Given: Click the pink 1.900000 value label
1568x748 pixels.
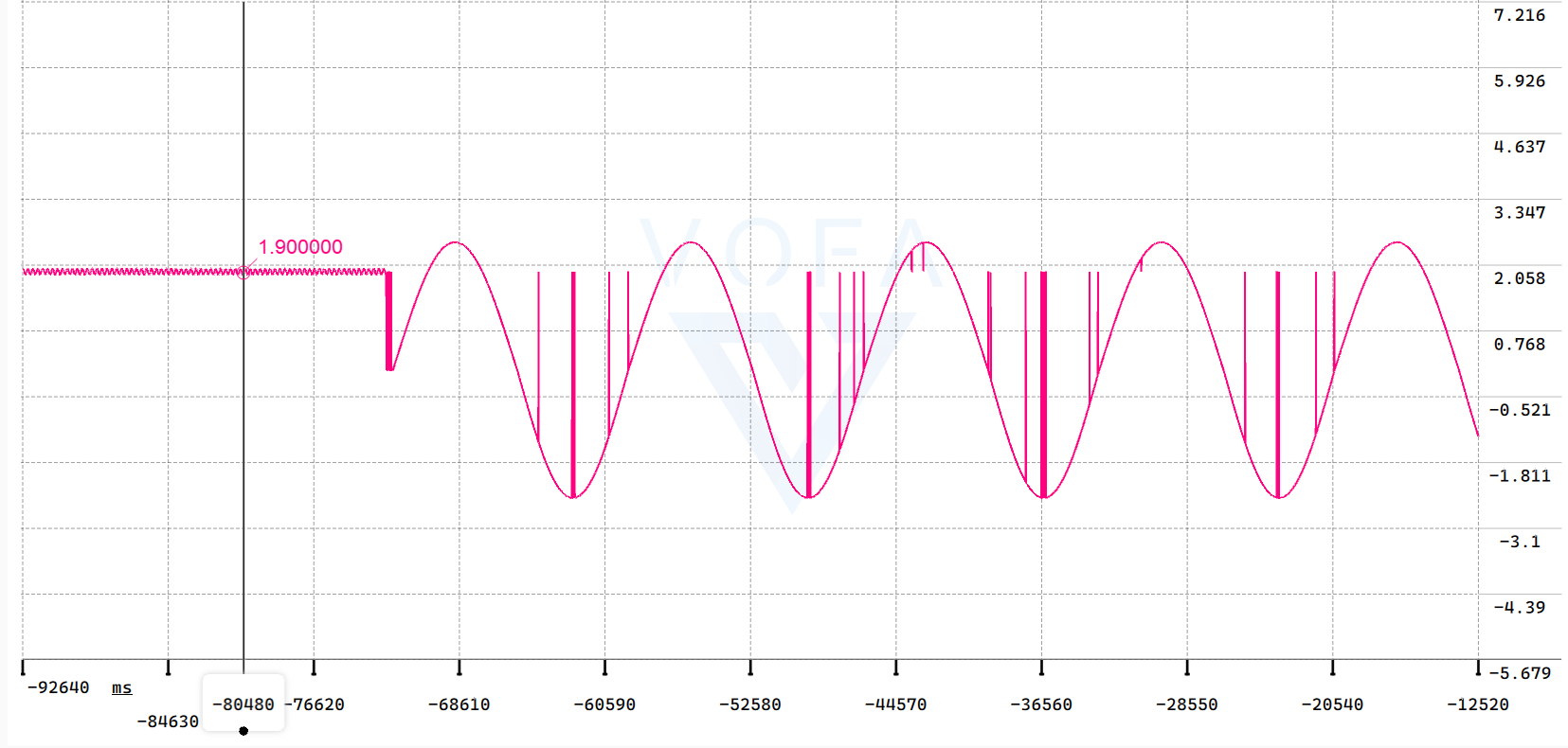Looking at the screenshot, I should point(300,247).
